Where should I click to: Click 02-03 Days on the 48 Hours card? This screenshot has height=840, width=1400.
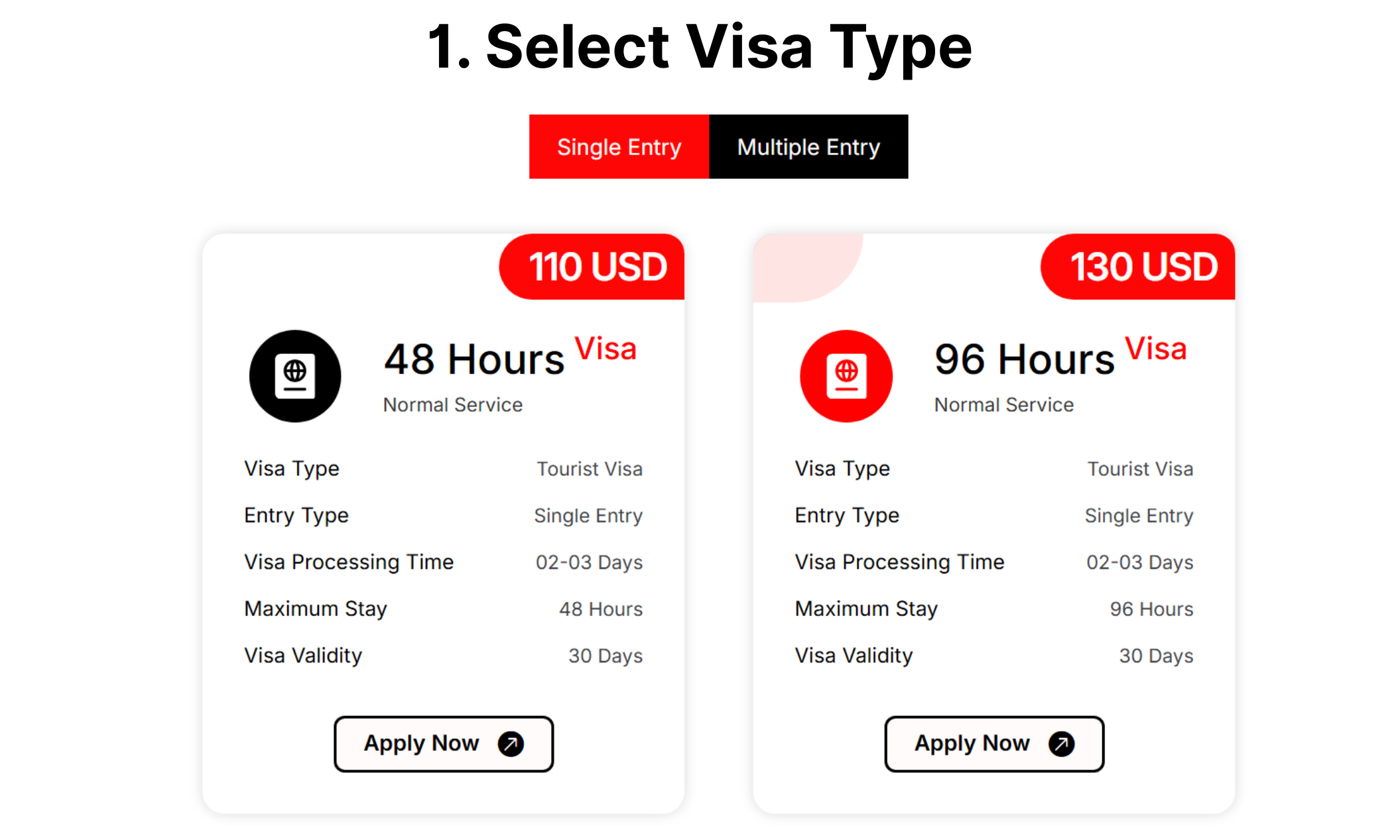pyautogui.click(x=589, y=562)
